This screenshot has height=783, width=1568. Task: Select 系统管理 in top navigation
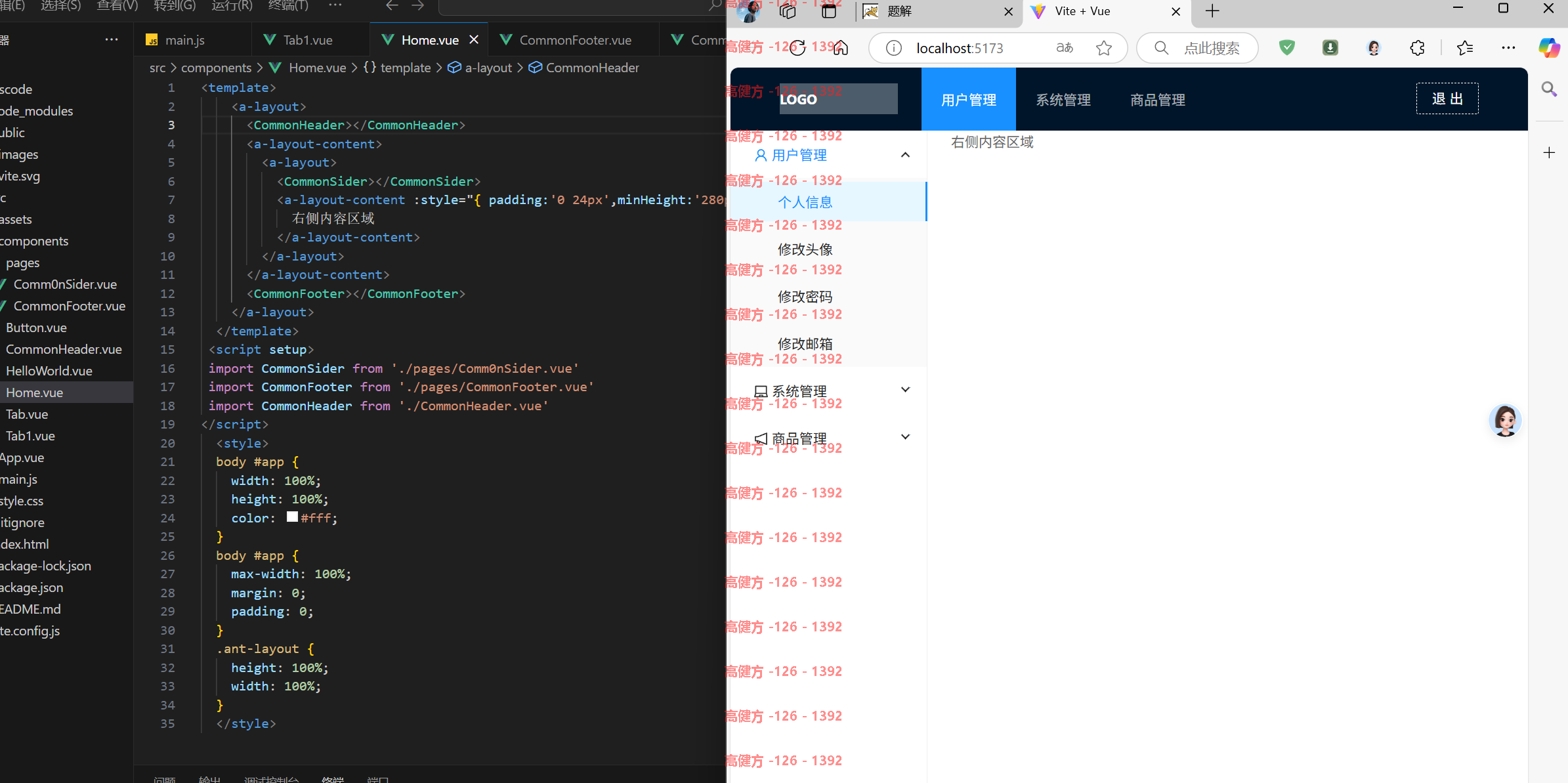(1063, 100)
